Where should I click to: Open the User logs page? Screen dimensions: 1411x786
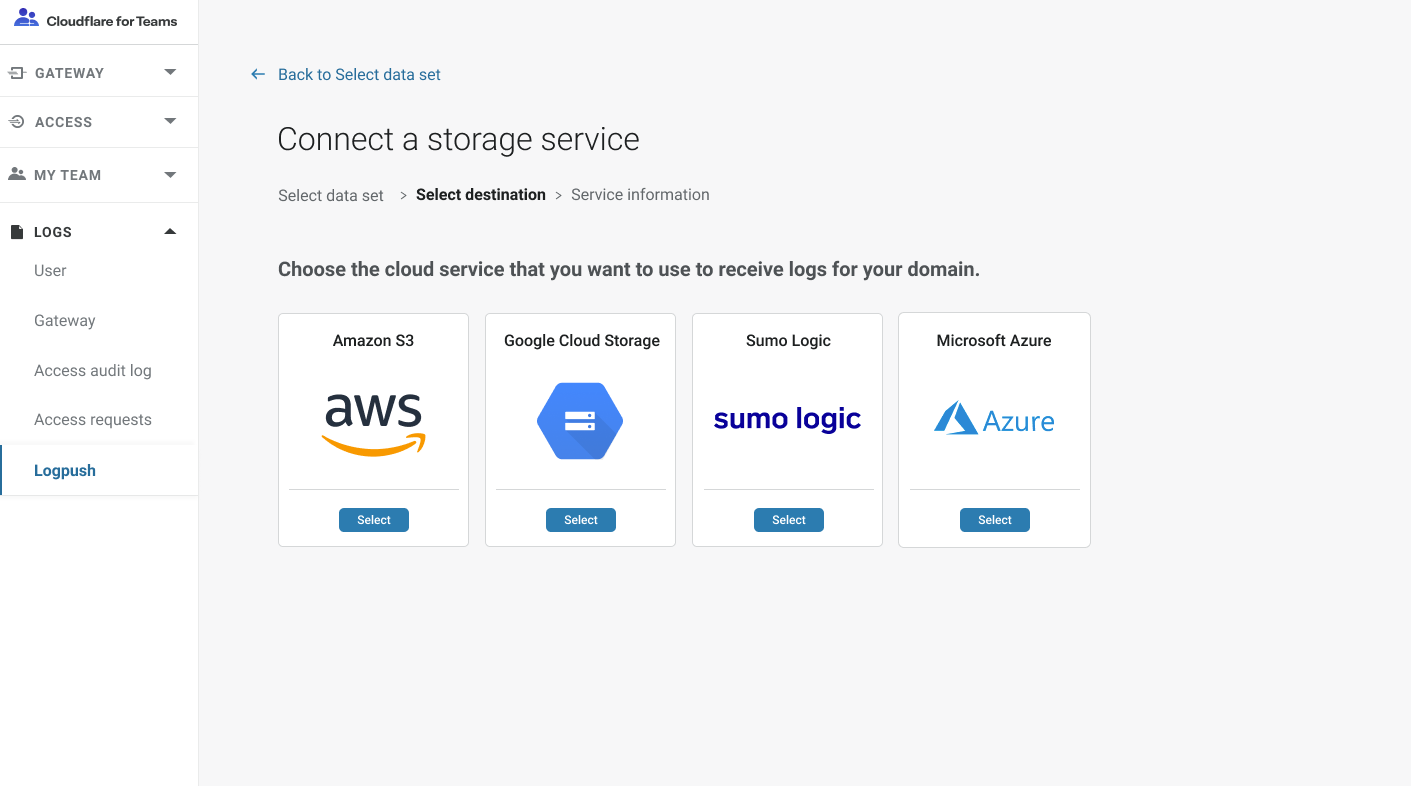pyautogui.click(x=50, y=271)
